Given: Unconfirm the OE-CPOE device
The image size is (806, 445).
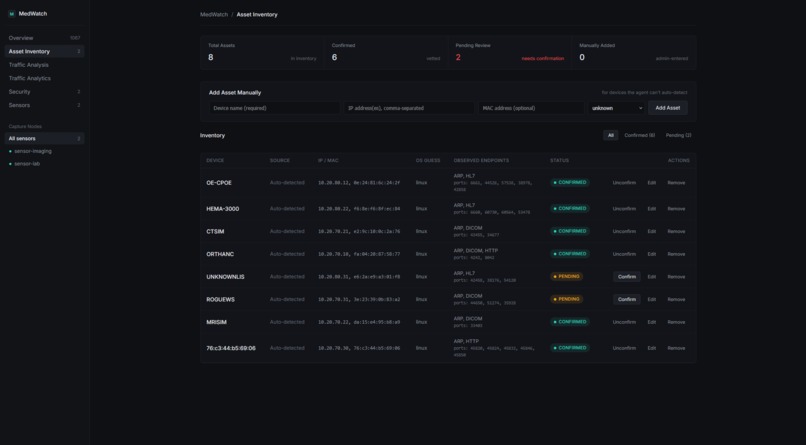Looking at the screenshot, I should [624, 182].
